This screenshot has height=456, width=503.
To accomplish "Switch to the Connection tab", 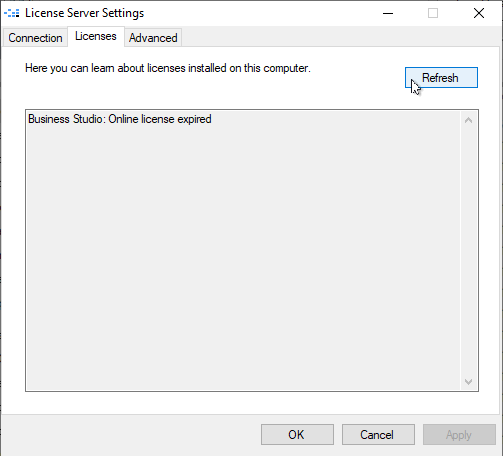I will [35, 38].
